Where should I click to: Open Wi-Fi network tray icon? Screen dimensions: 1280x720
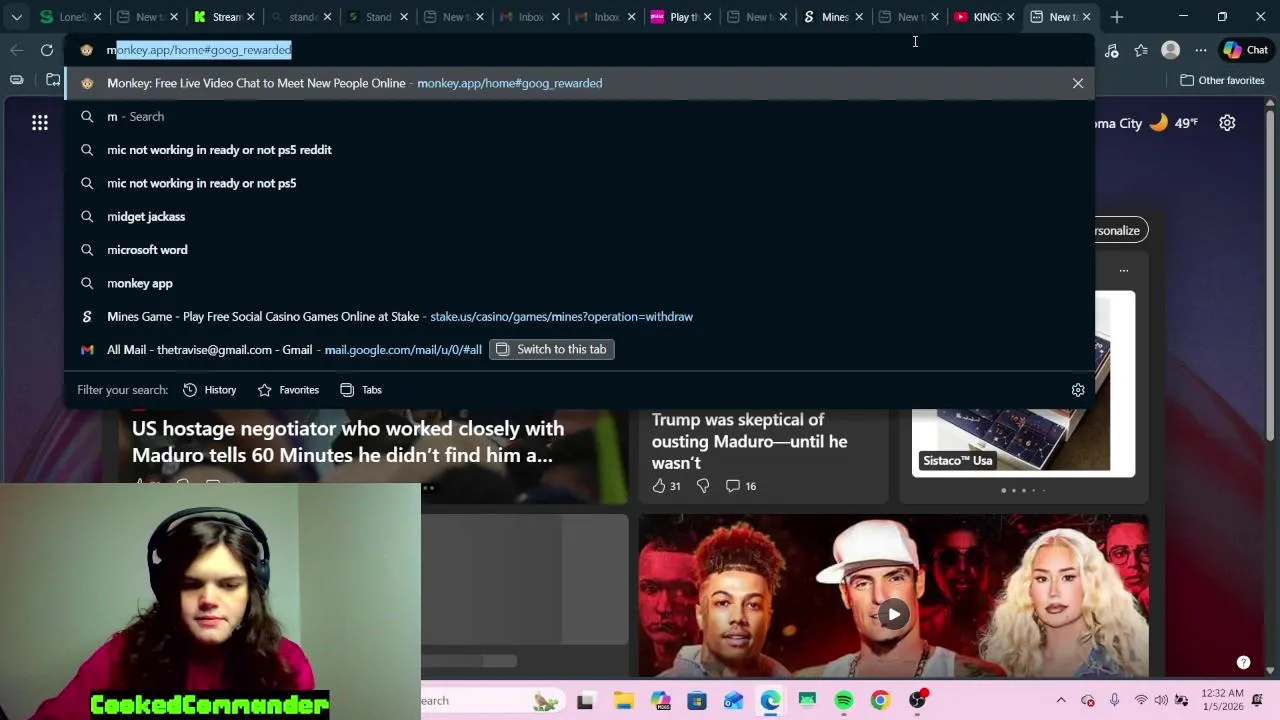[x=1141, y=700]
